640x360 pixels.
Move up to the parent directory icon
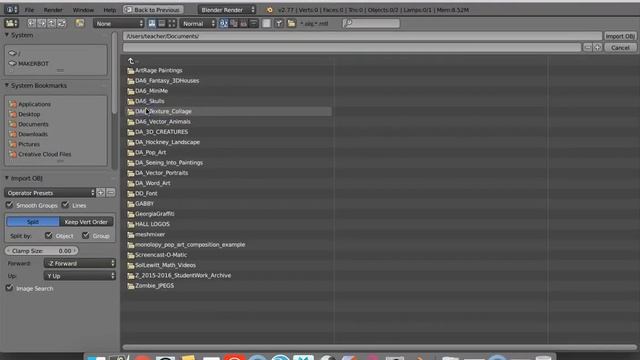[51, 23]
